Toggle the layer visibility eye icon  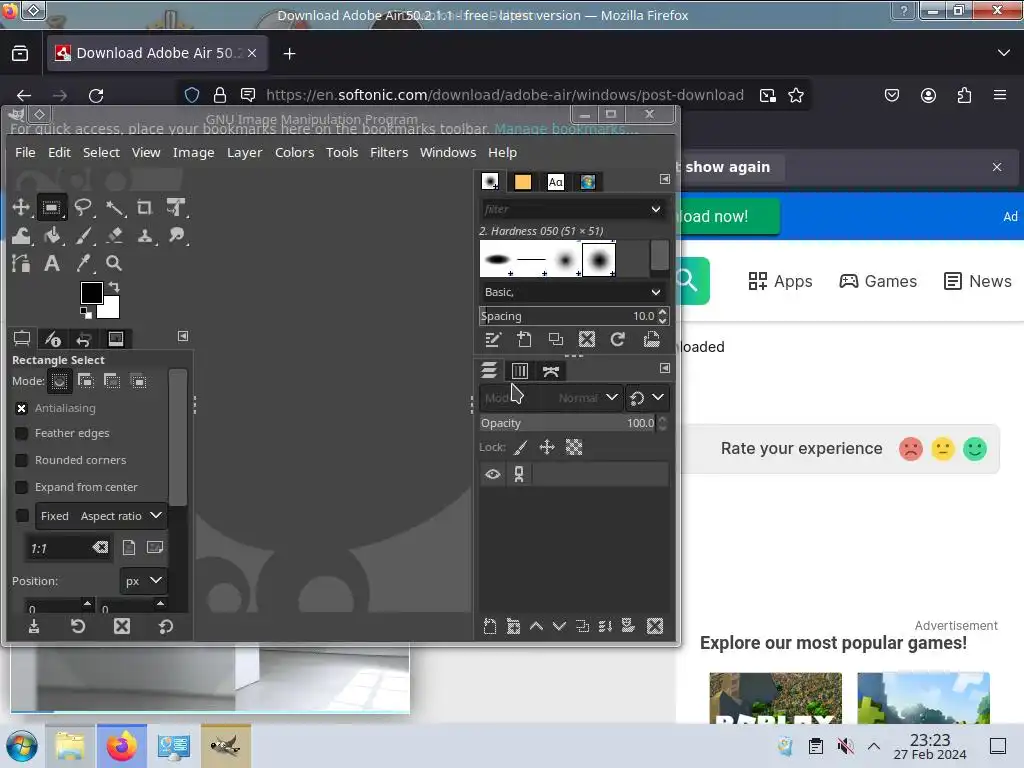coord(492,474)
